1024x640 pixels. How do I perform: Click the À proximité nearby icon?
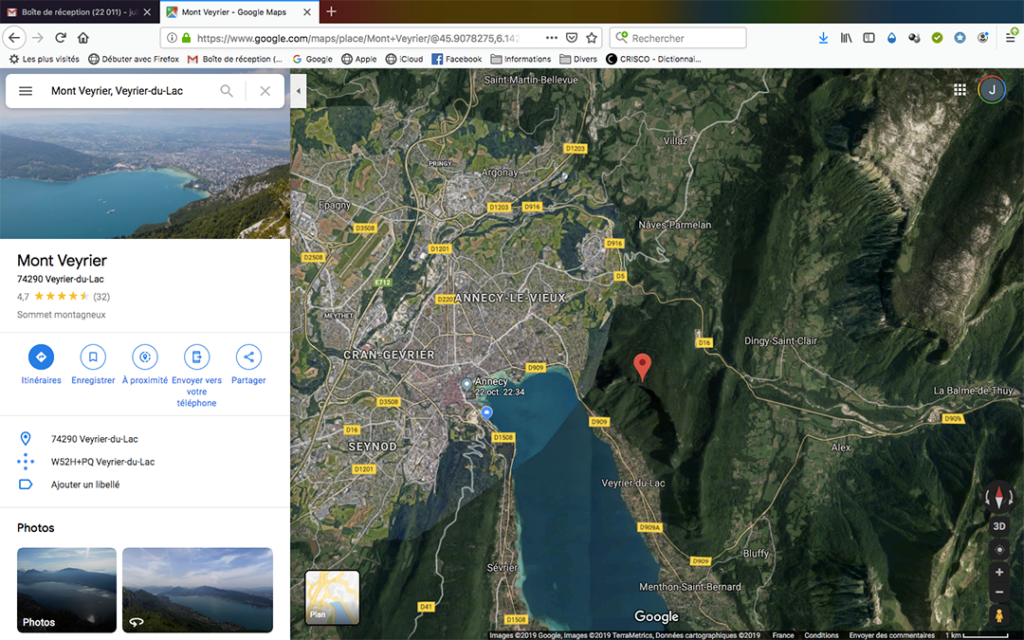145,357
